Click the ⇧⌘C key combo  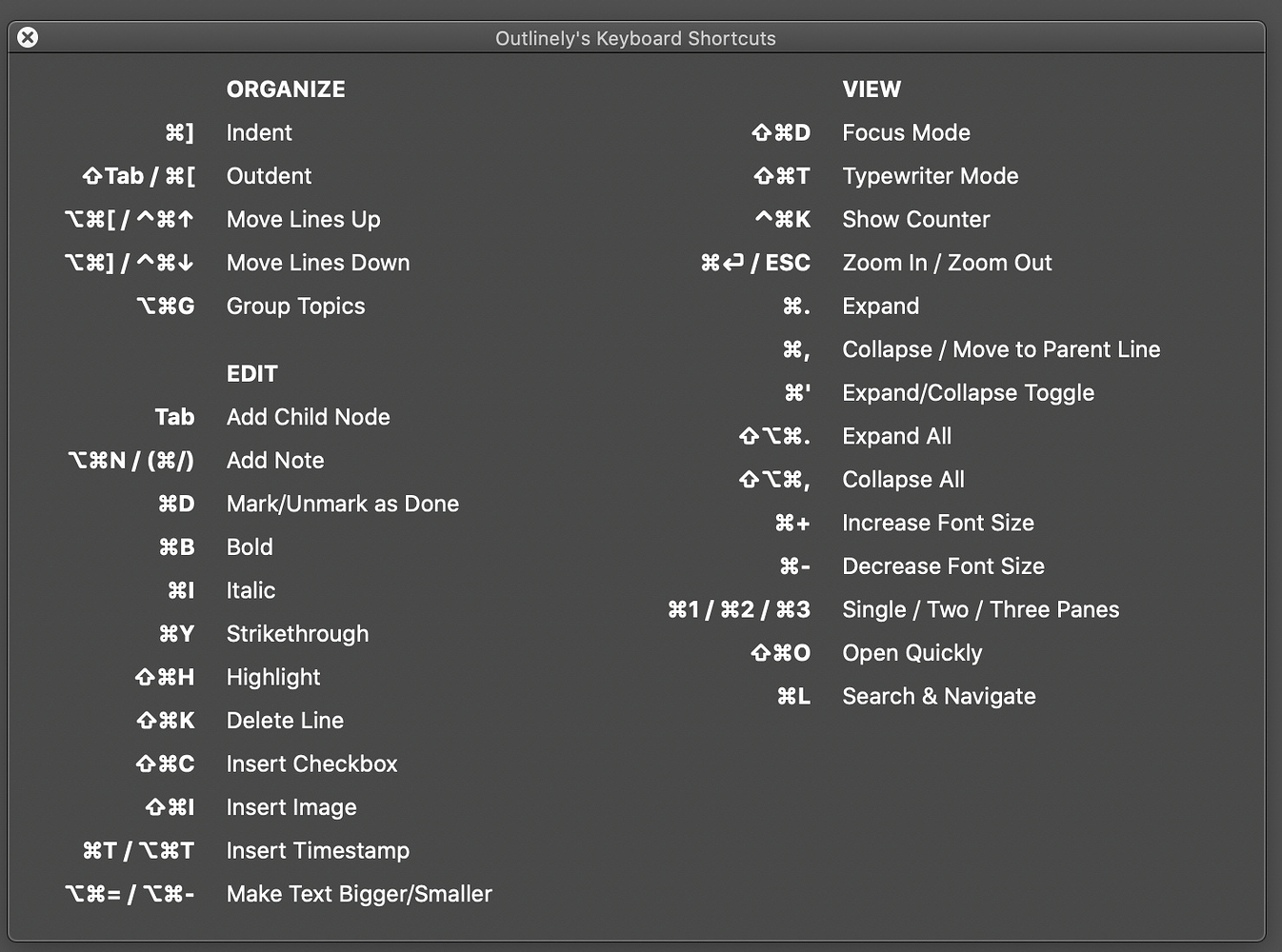click(x=165, y=764)
